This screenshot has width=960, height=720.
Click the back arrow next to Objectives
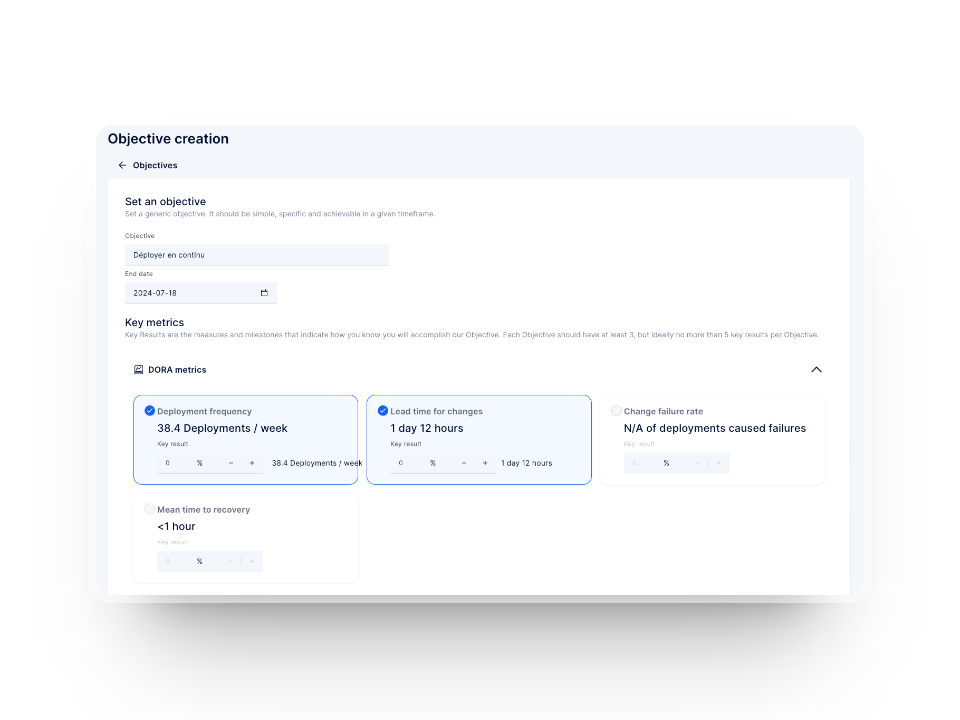122,165
